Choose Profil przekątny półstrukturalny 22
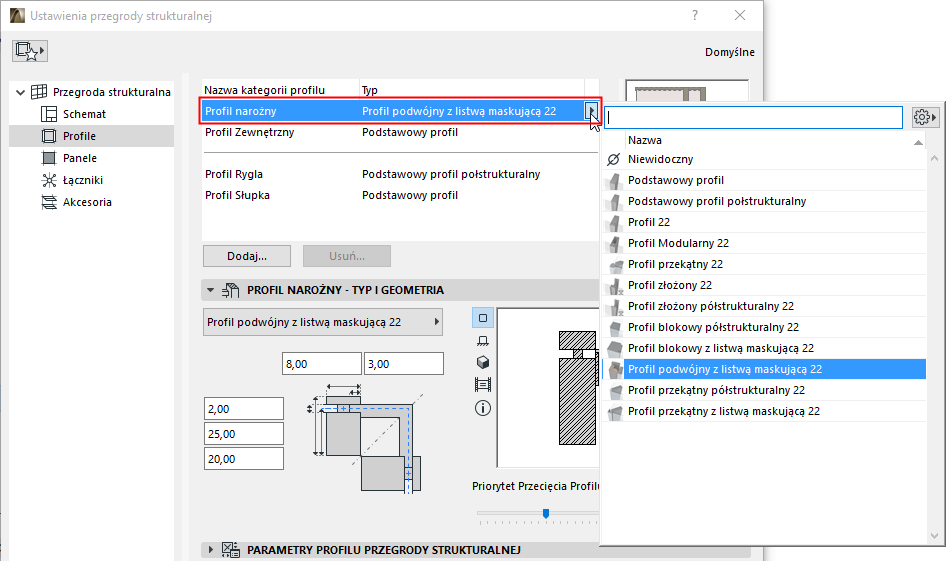This screenshot has width=946, height=561. click(x=764, y=390)
